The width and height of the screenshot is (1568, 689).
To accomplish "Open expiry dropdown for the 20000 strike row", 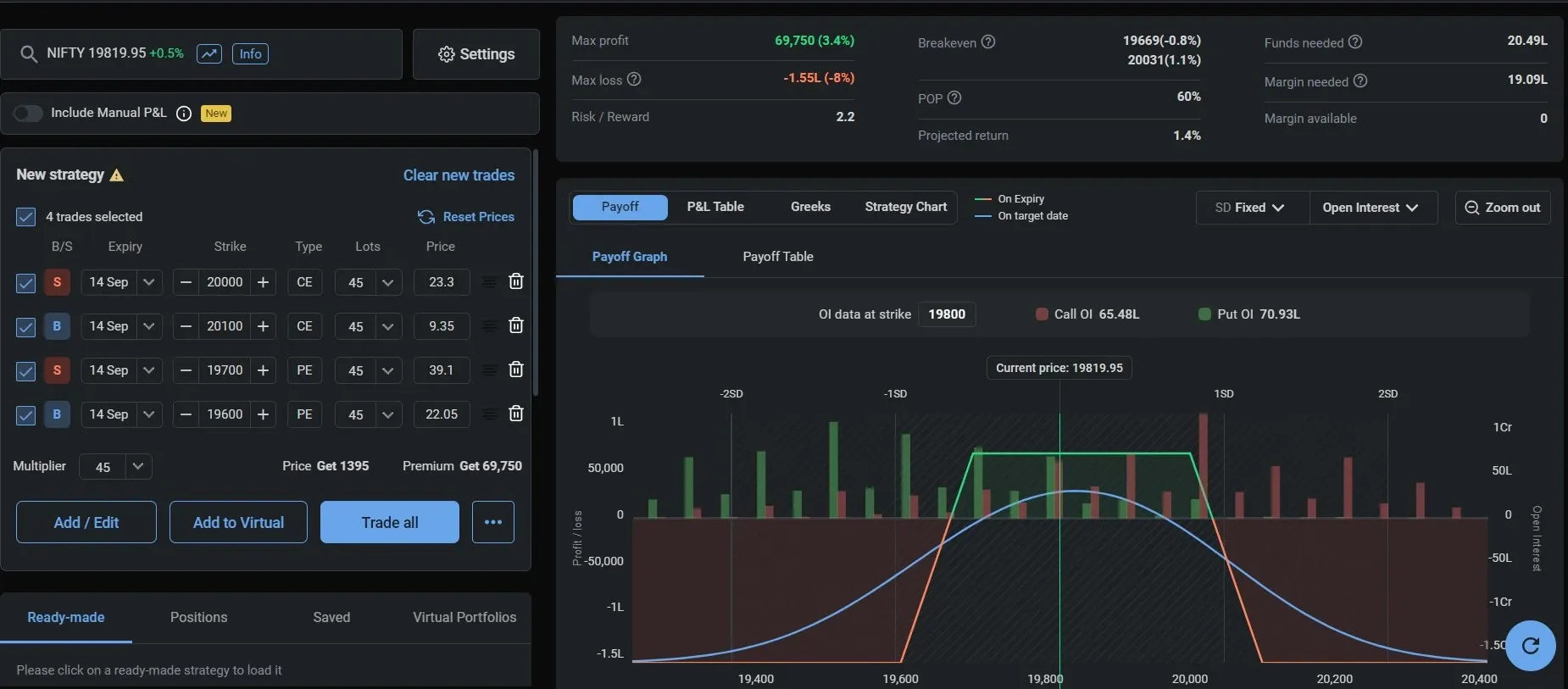I will (148, 282).
